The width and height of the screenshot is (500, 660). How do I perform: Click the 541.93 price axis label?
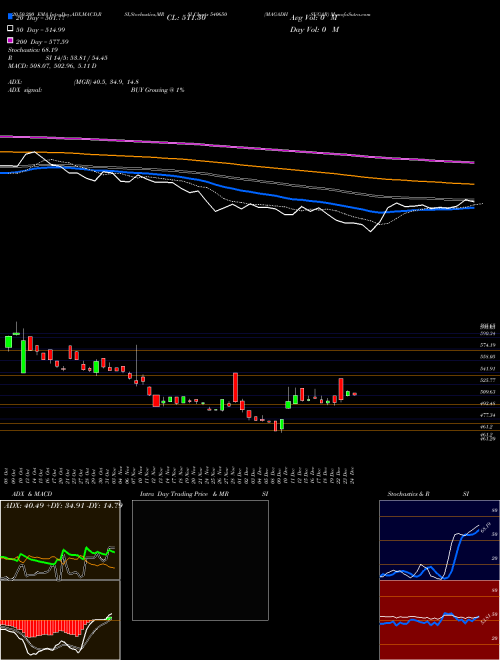(x=488, y=369)
